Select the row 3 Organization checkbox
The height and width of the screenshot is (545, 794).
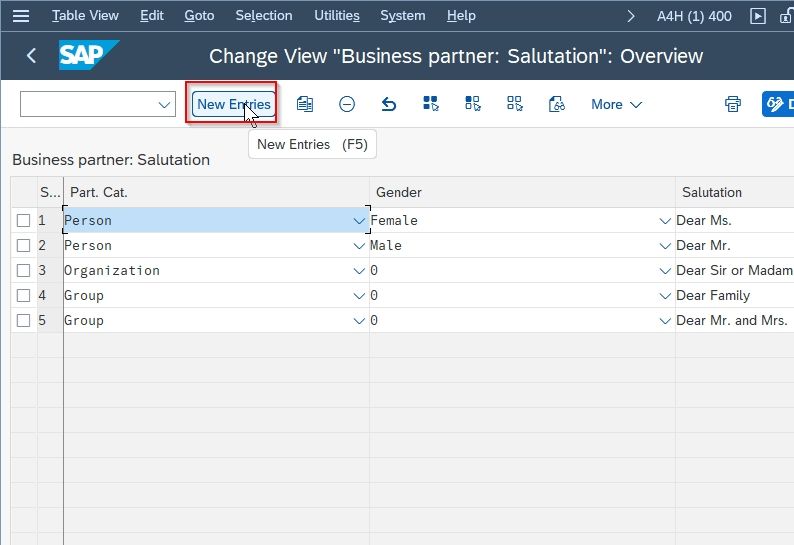[x=23, y=270]
